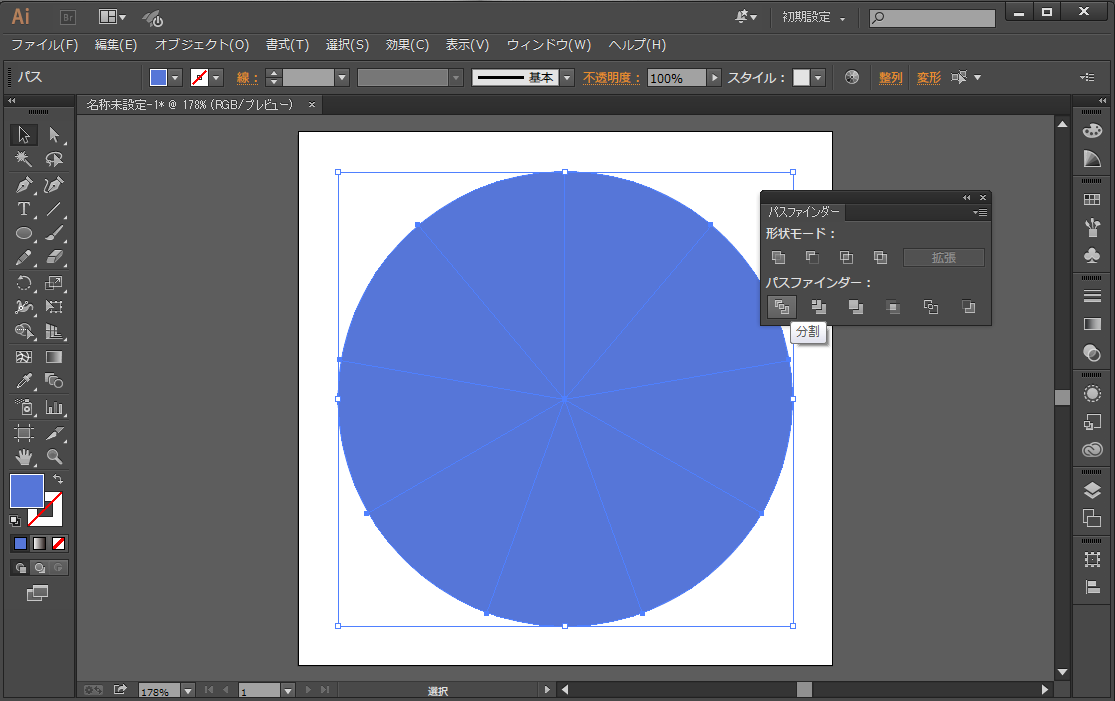
Task: Click the 不透明度 opacity link
Action: point(612,78)
